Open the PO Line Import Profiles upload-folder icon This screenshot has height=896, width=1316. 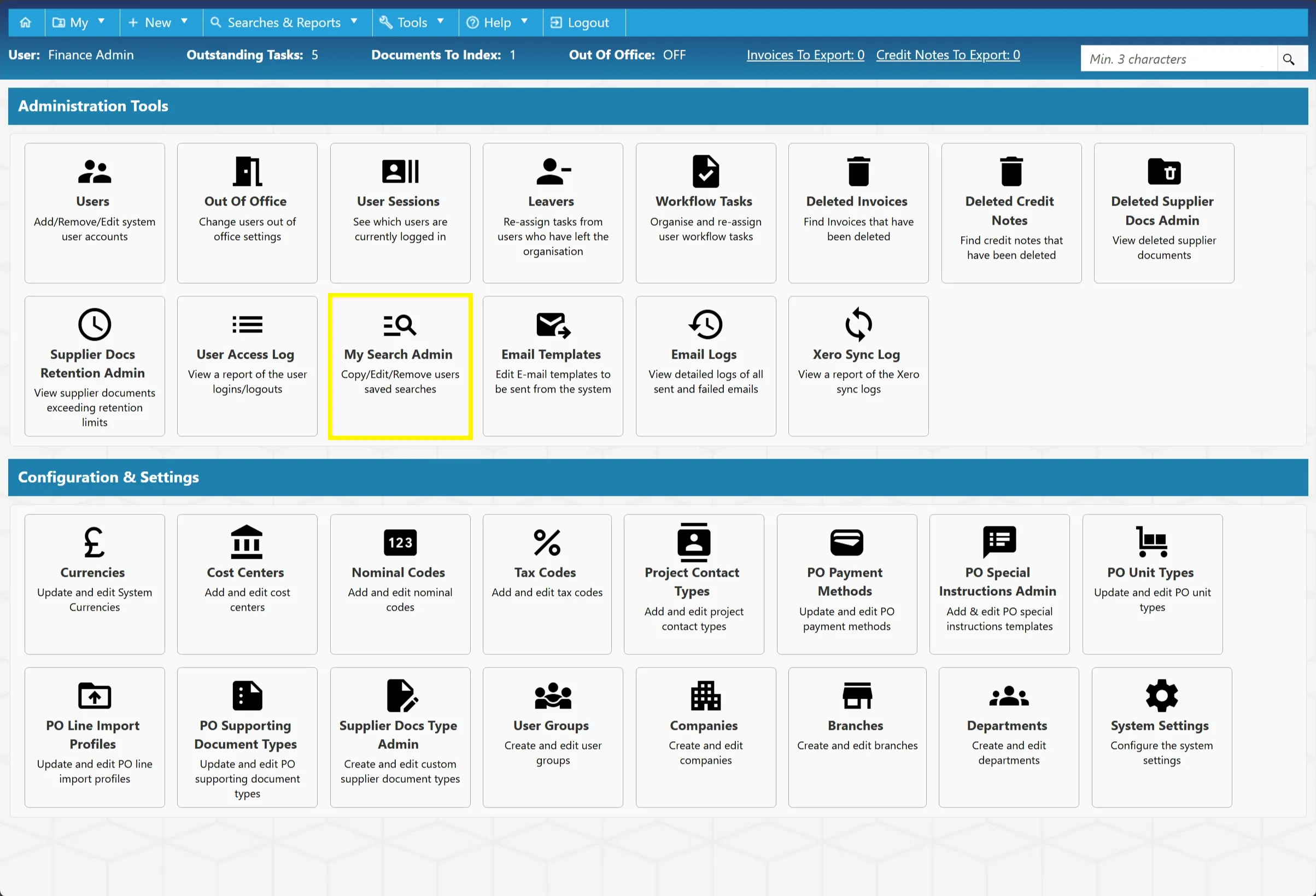(x=95, y=695)
